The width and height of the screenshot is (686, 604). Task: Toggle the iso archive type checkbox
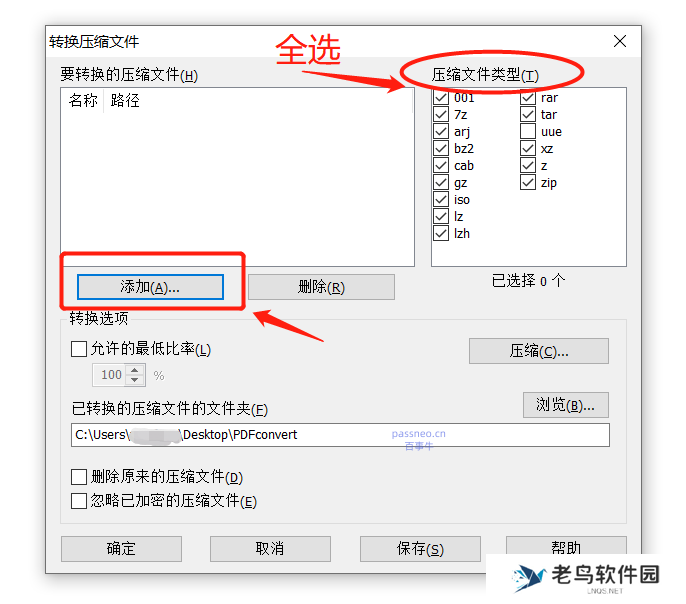(x=441, y=199)
